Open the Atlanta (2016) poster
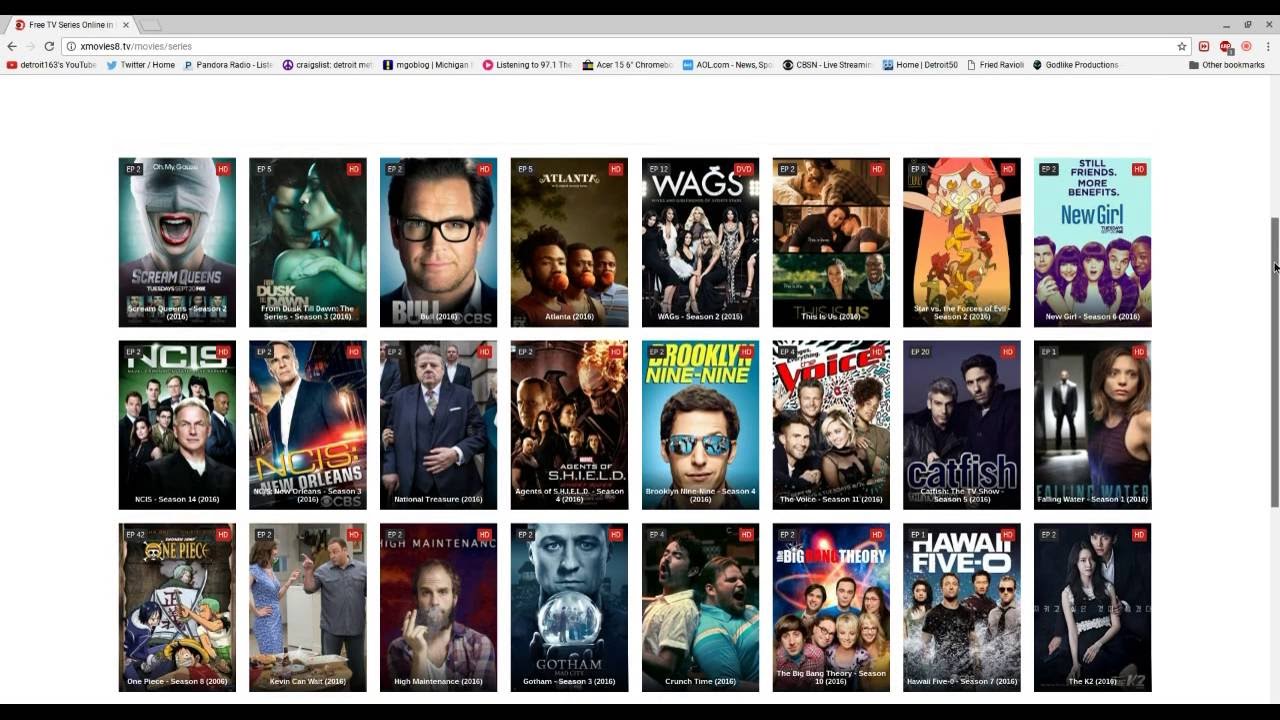Screen dimensions: 1280x720 569,242
